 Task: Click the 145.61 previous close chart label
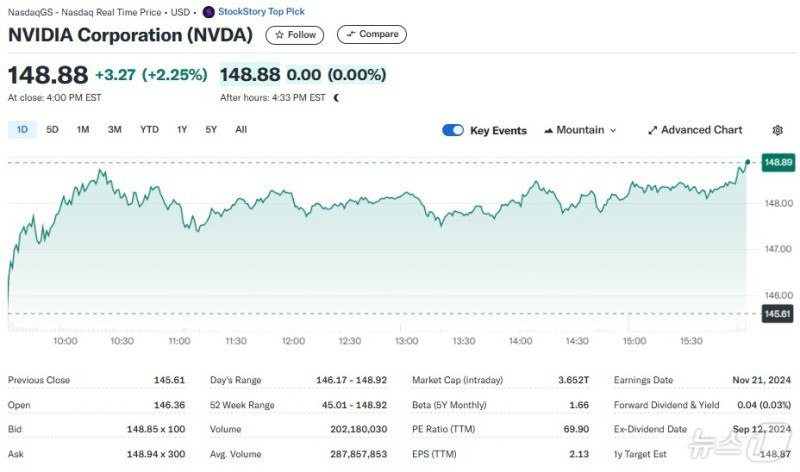(778, 314)
